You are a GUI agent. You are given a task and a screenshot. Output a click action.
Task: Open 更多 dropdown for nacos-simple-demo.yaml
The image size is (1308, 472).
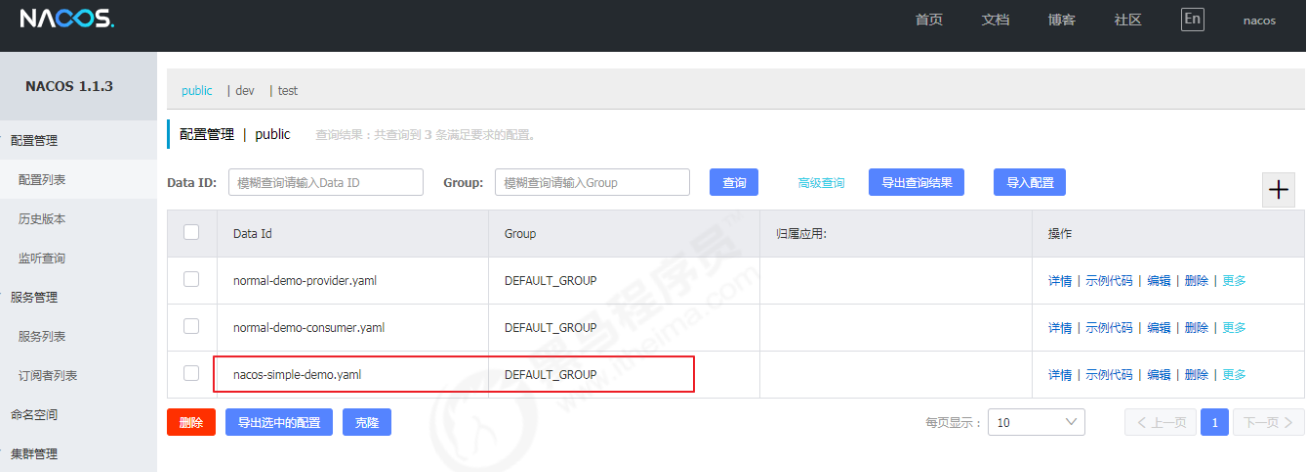[1234, 375]
